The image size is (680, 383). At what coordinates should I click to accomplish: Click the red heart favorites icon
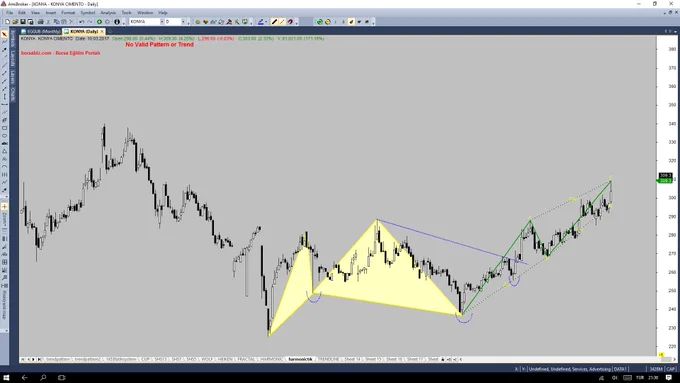click(206, 22)
